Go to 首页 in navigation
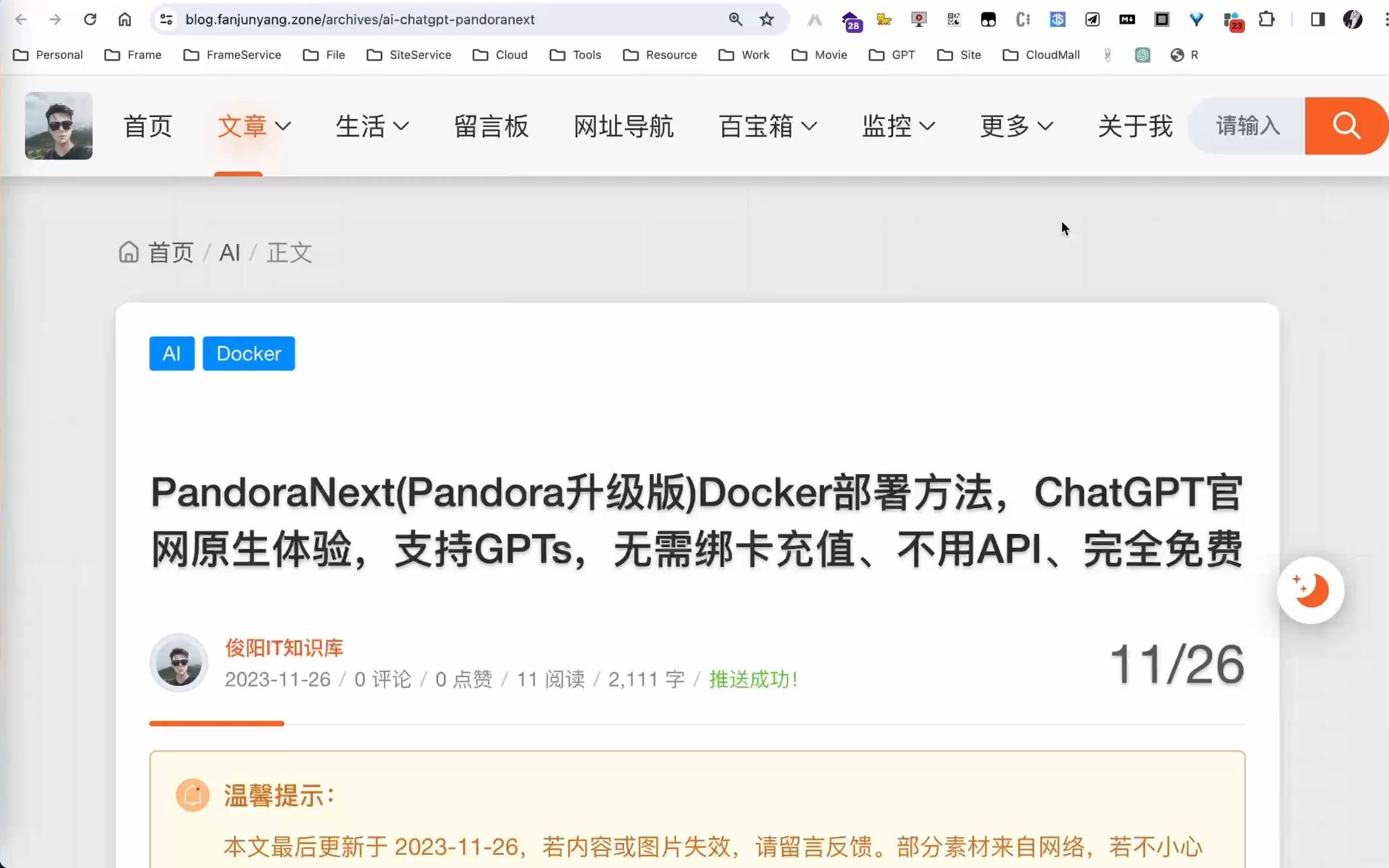 click(x=148, y=126)
